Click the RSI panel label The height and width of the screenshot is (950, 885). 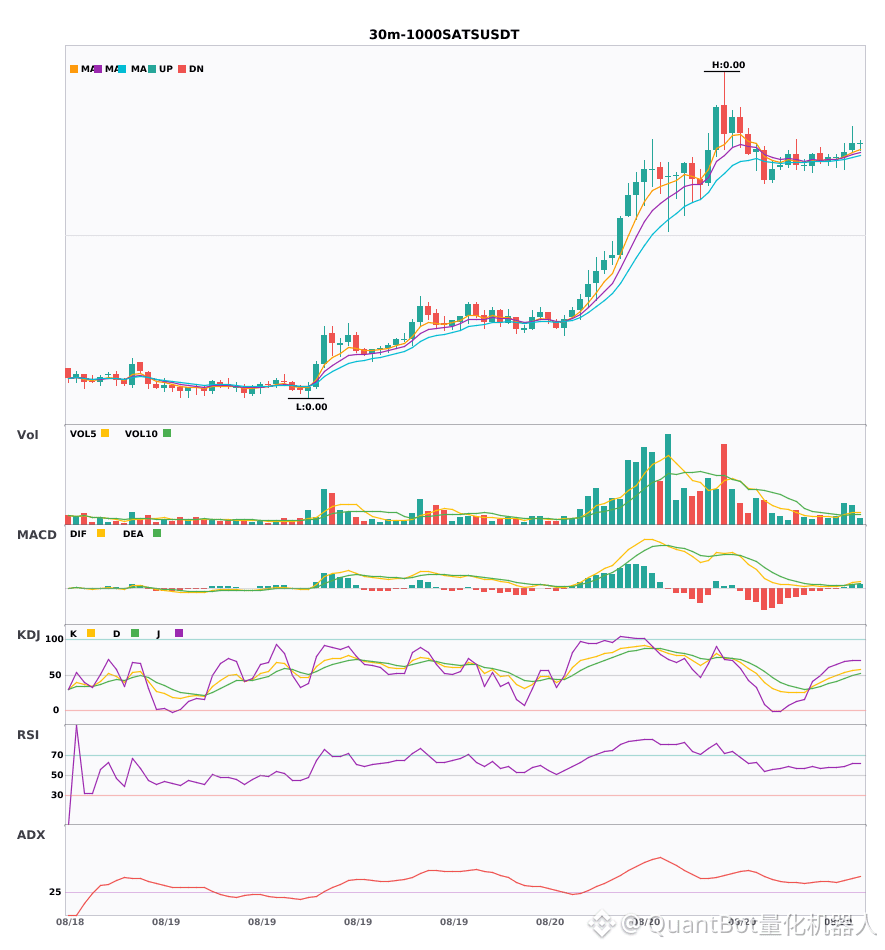[28, 735]
